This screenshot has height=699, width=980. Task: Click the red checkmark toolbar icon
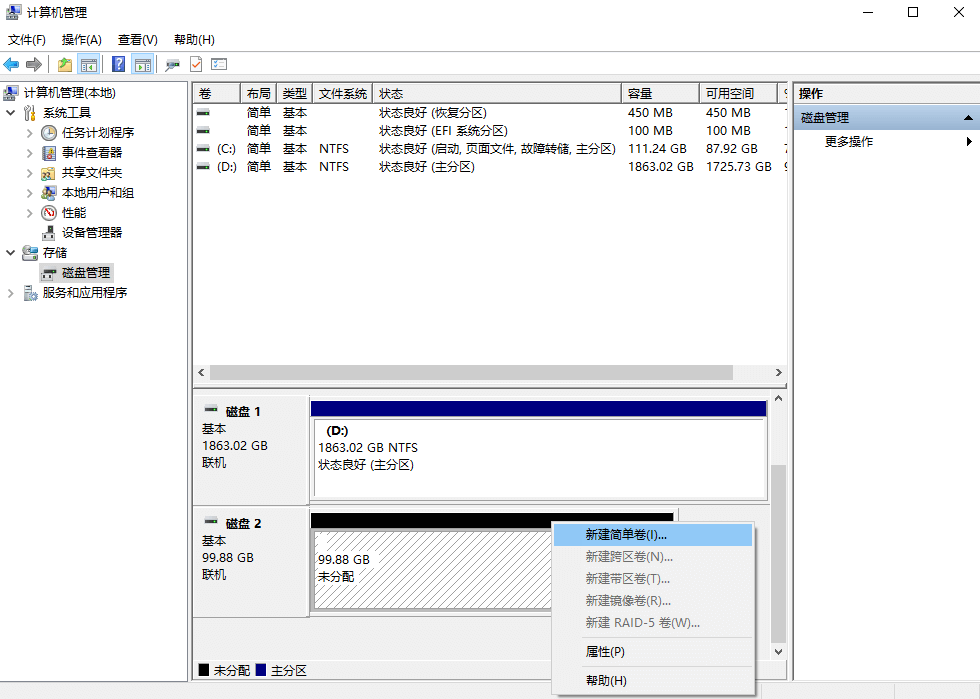[x=194, y=64]
